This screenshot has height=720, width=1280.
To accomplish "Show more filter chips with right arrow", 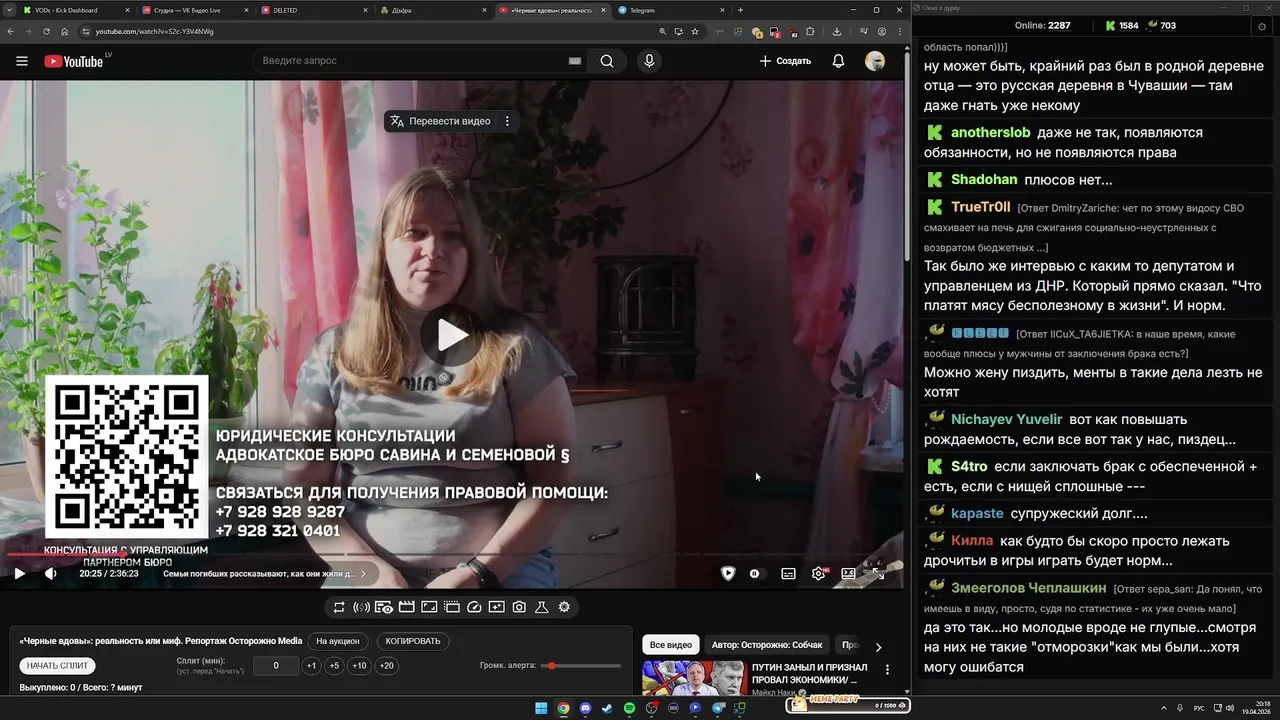I will (x=878, y=646).
